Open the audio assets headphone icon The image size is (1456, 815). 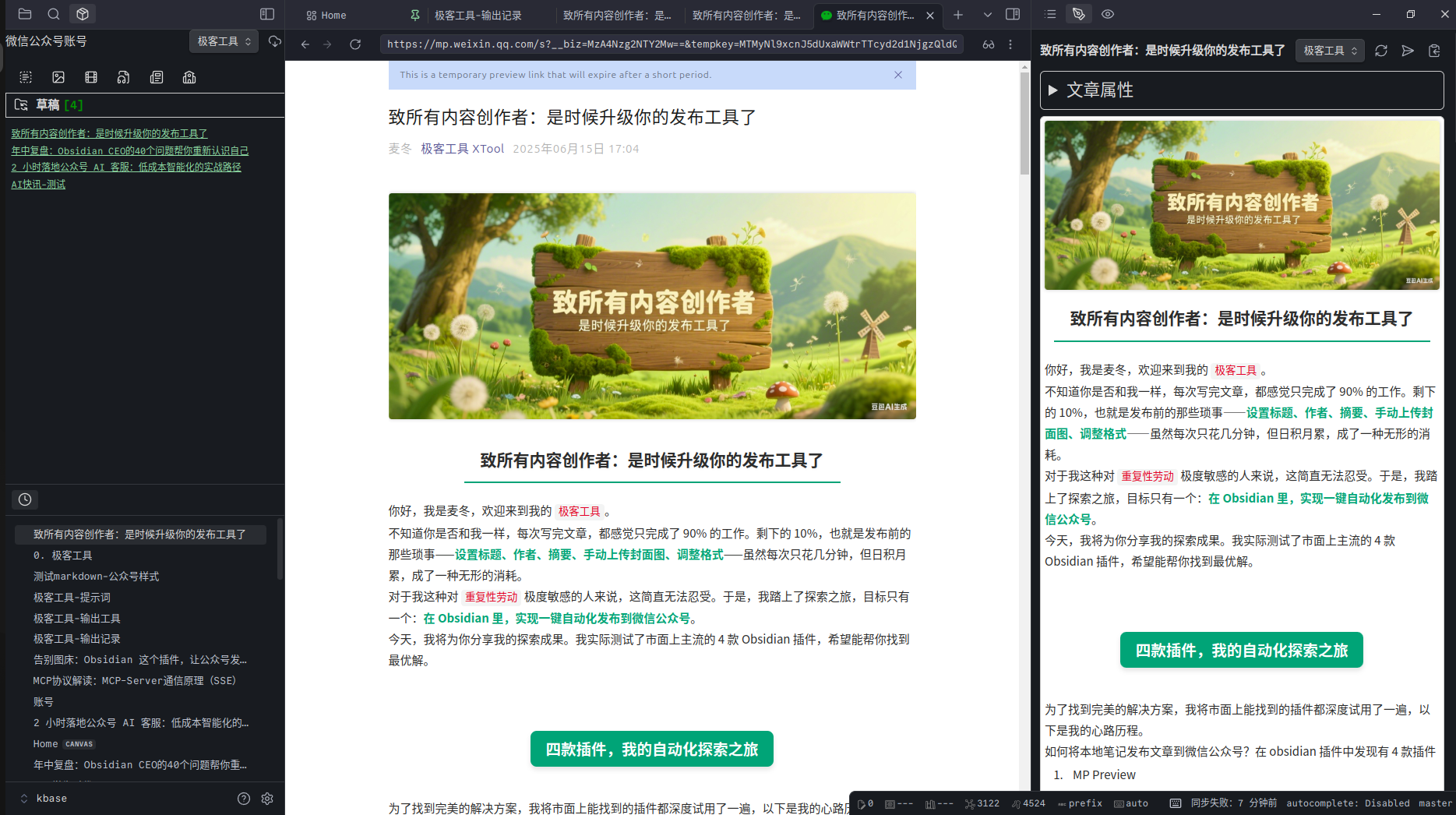pos(124,77)
